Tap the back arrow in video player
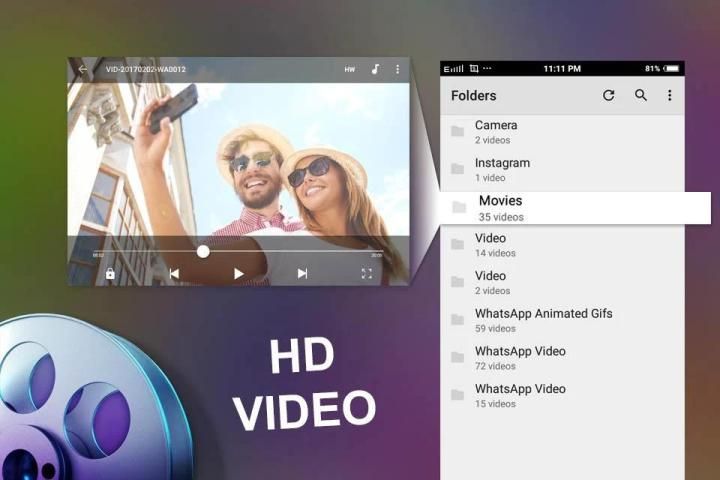Image resolution: width=720 pixels, height=480 pixels. coord(83,70)
